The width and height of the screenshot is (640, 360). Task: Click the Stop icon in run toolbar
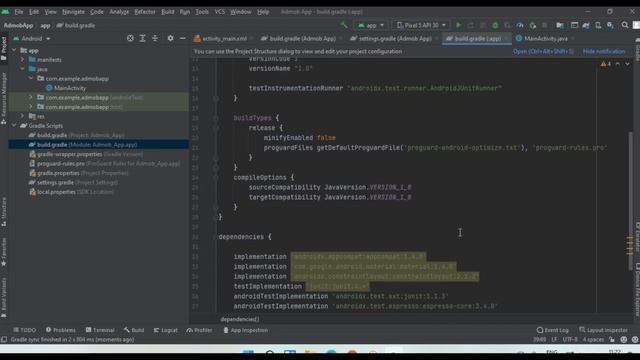544,25
